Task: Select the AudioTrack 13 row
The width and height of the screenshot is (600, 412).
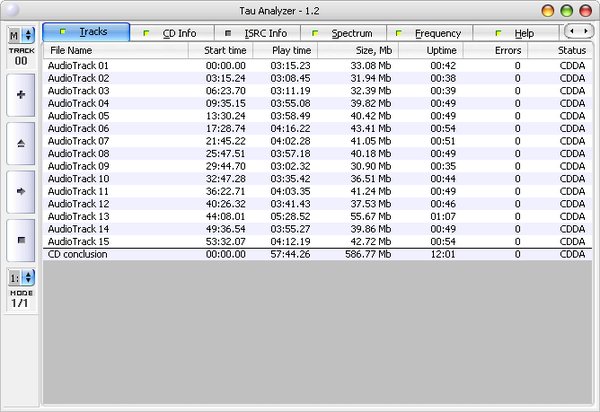Action: pyautogui.click(x=318, y=217)
